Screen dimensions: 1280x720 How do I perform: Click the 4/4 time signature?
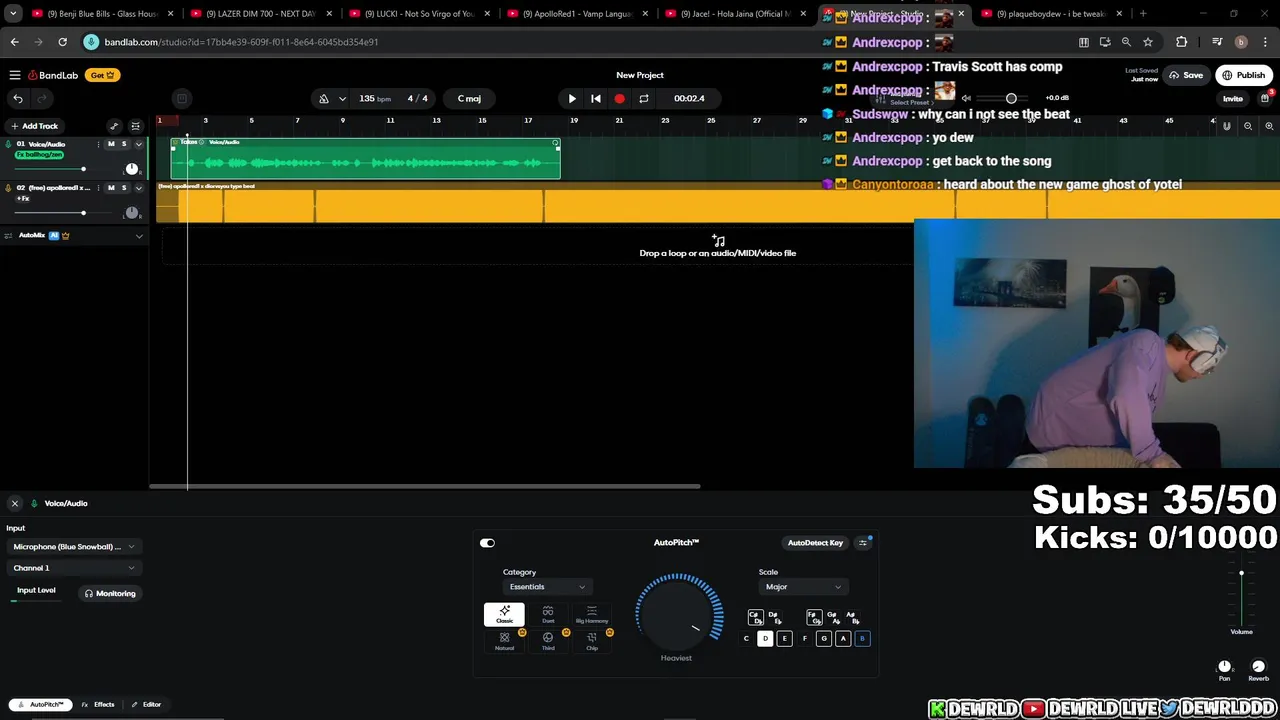[x=418, y=99]
